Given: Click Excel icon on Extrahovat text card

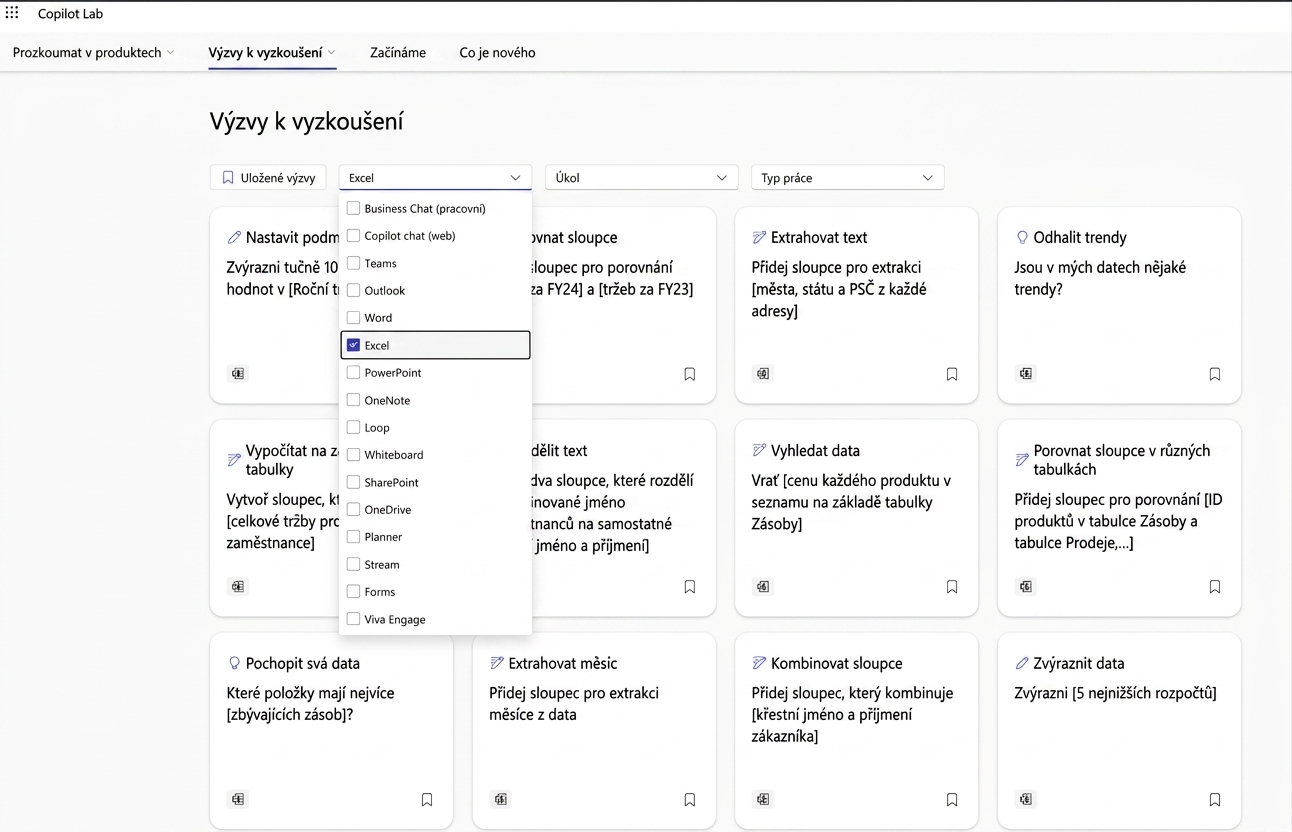Looking at the screenshot, I should tap(763, 373).
